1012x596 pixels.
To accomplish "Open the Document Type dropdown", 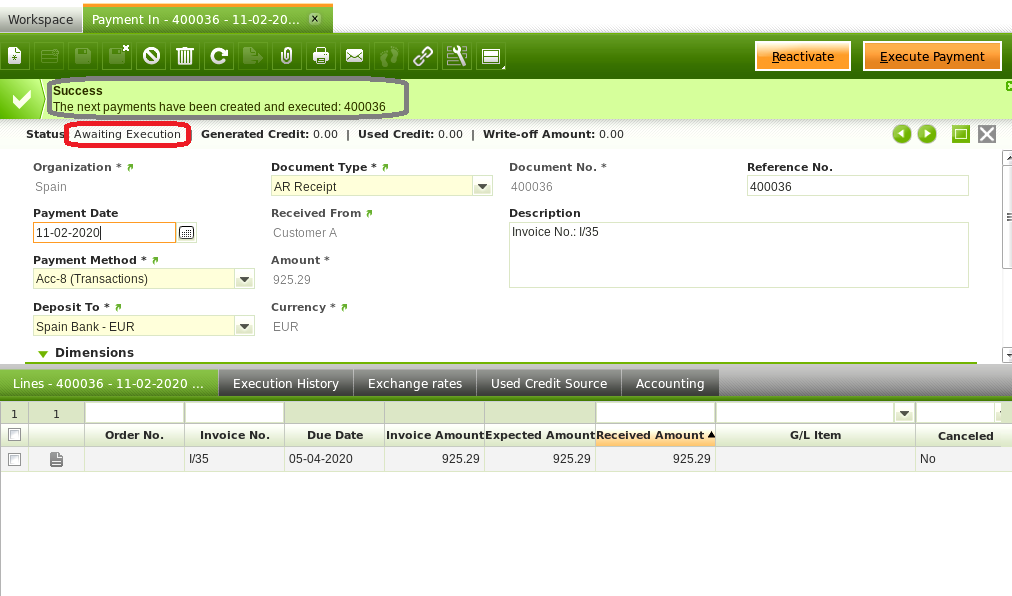I will tap(482, 187).
